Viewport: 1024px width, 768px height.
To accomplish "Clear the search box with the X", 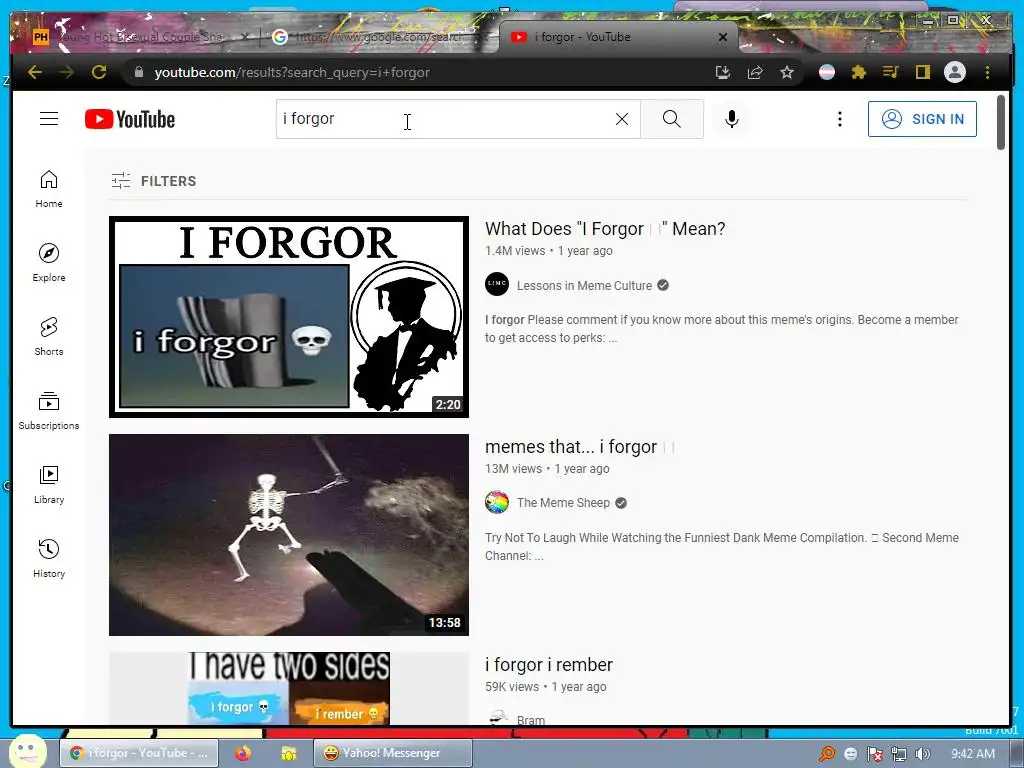I will 622,119.
